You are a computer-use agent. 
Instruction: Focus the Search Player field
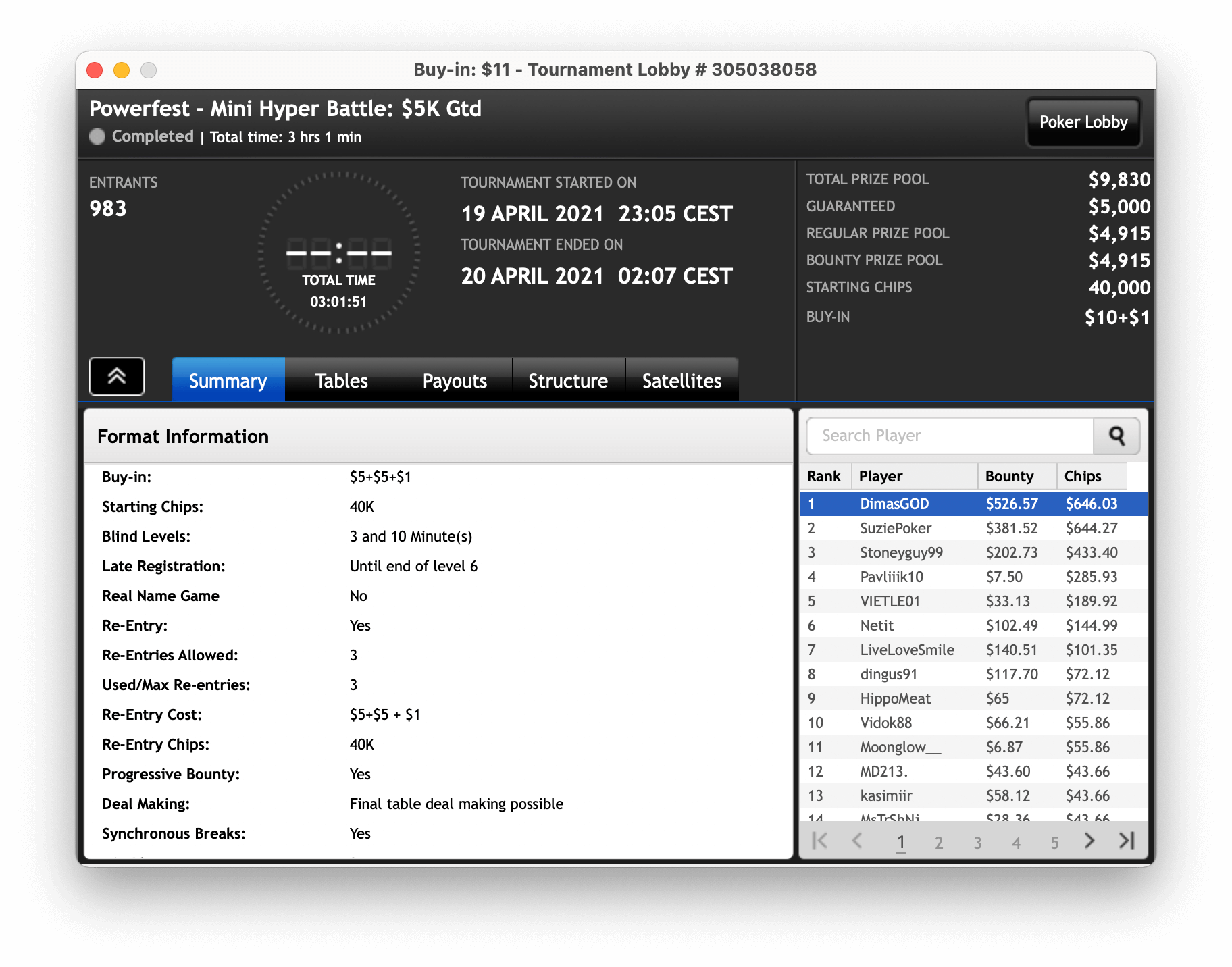point(949,436)
